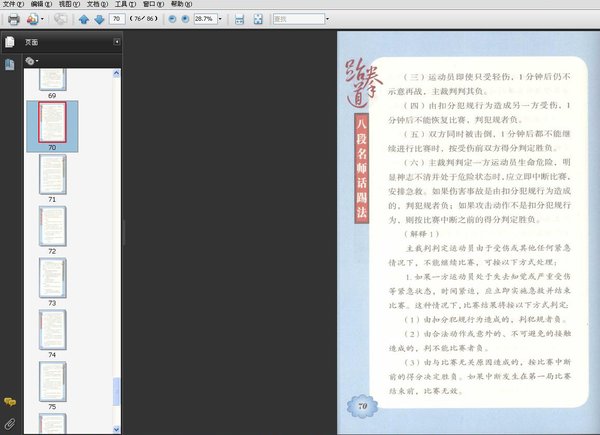The image size is (600, 435).
Task: Click the vertical red banner title 八段名师话踢法
Action: pos(362,168)
